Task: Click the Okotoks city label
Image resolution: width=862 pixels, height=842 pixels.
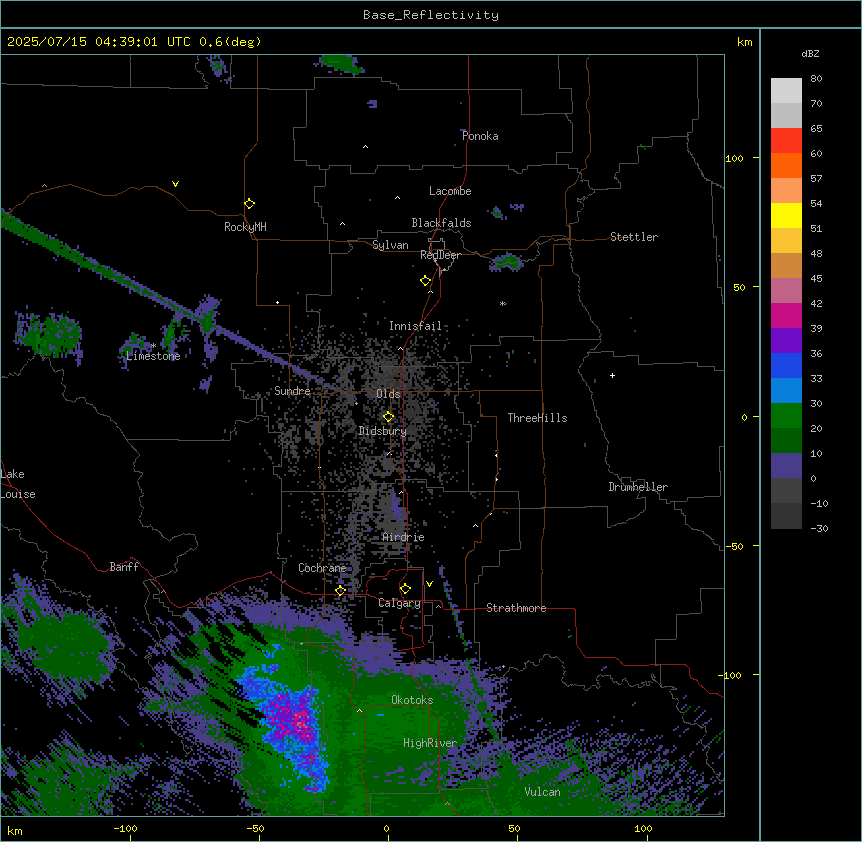Action: pyautogui.click(x=412, y=700)
